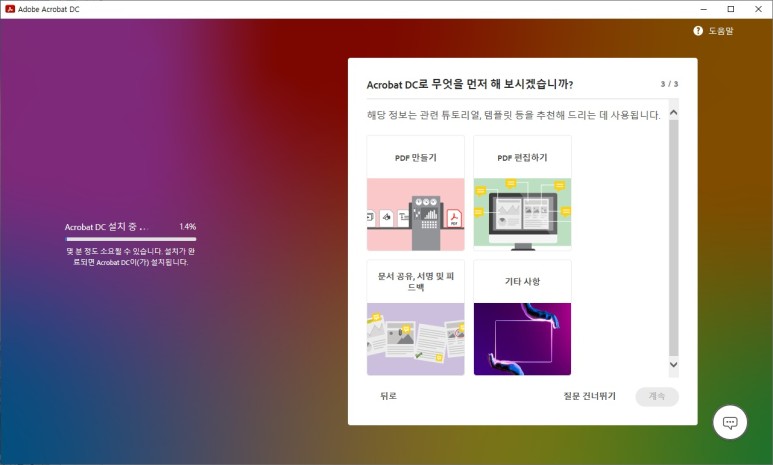Click the Adobe Acrobat icon in title bar
Viewport: 773px width, 465px height.
pyautogui.click(x=10, y=9)
